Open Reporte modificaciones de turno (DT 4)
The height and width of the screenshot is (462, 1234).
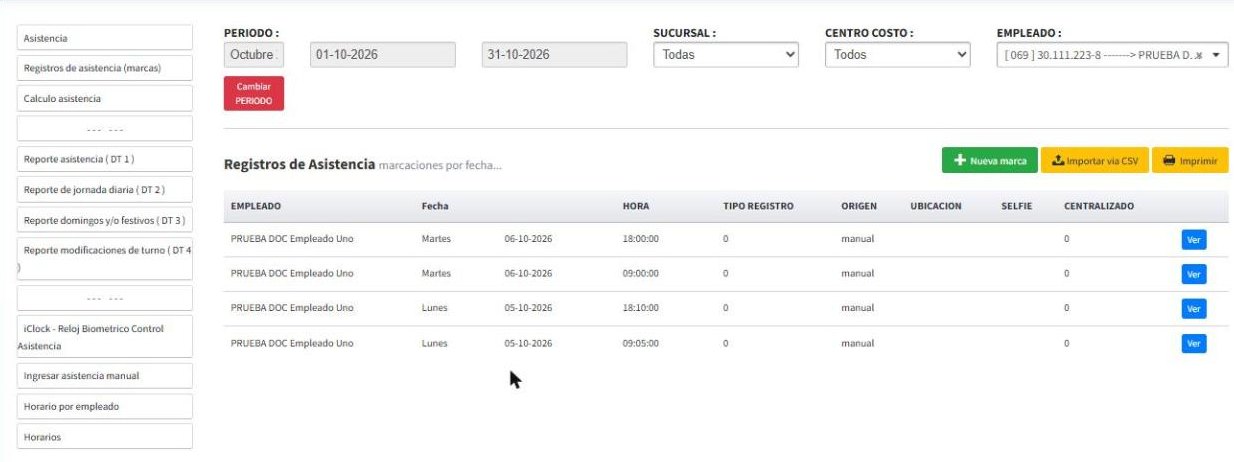click(105, 258)
